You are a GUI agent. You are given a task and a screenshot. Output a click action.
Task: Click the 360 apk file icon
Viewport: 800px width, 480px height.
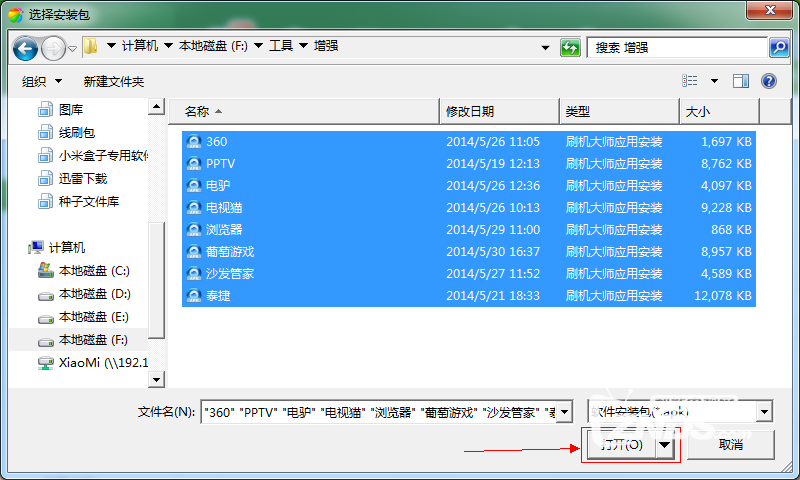(194, 141)
